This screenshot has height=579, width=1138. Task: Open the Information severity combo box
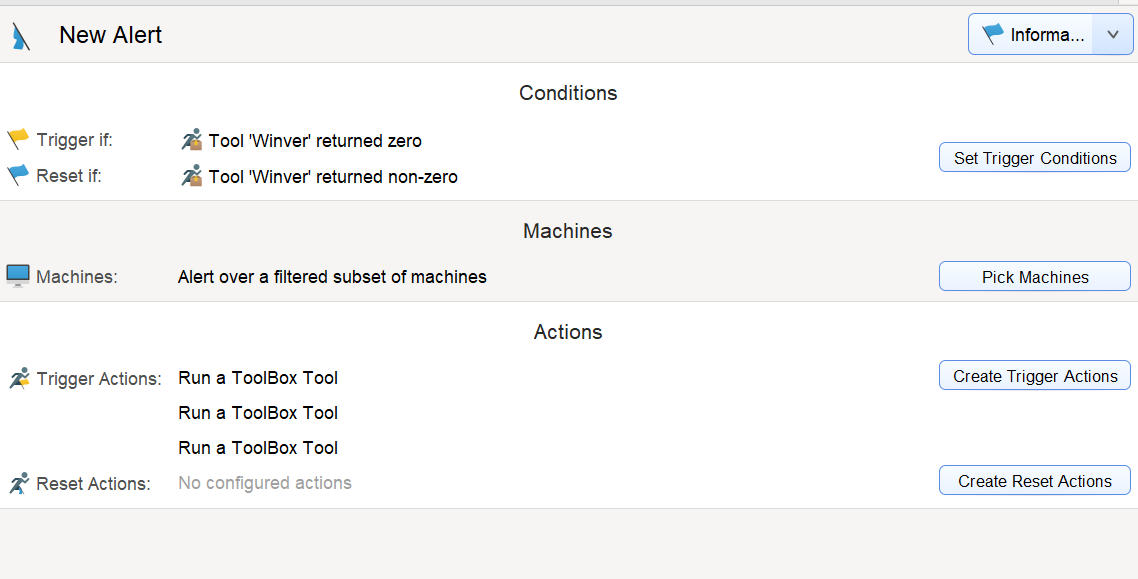(1050, 35)
